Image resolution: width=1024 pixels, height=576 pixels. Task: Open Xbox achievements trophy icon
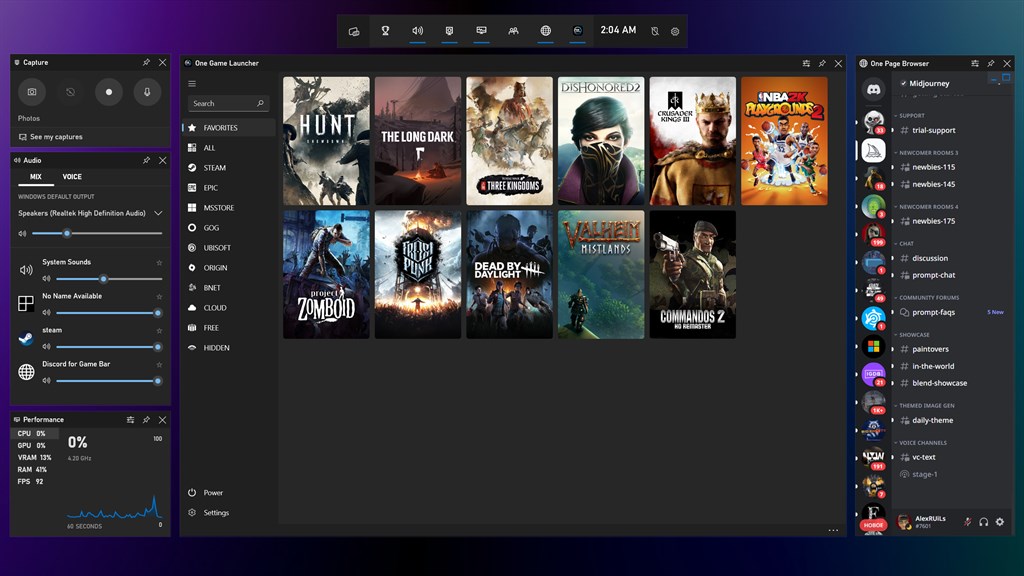click(385, 31)
